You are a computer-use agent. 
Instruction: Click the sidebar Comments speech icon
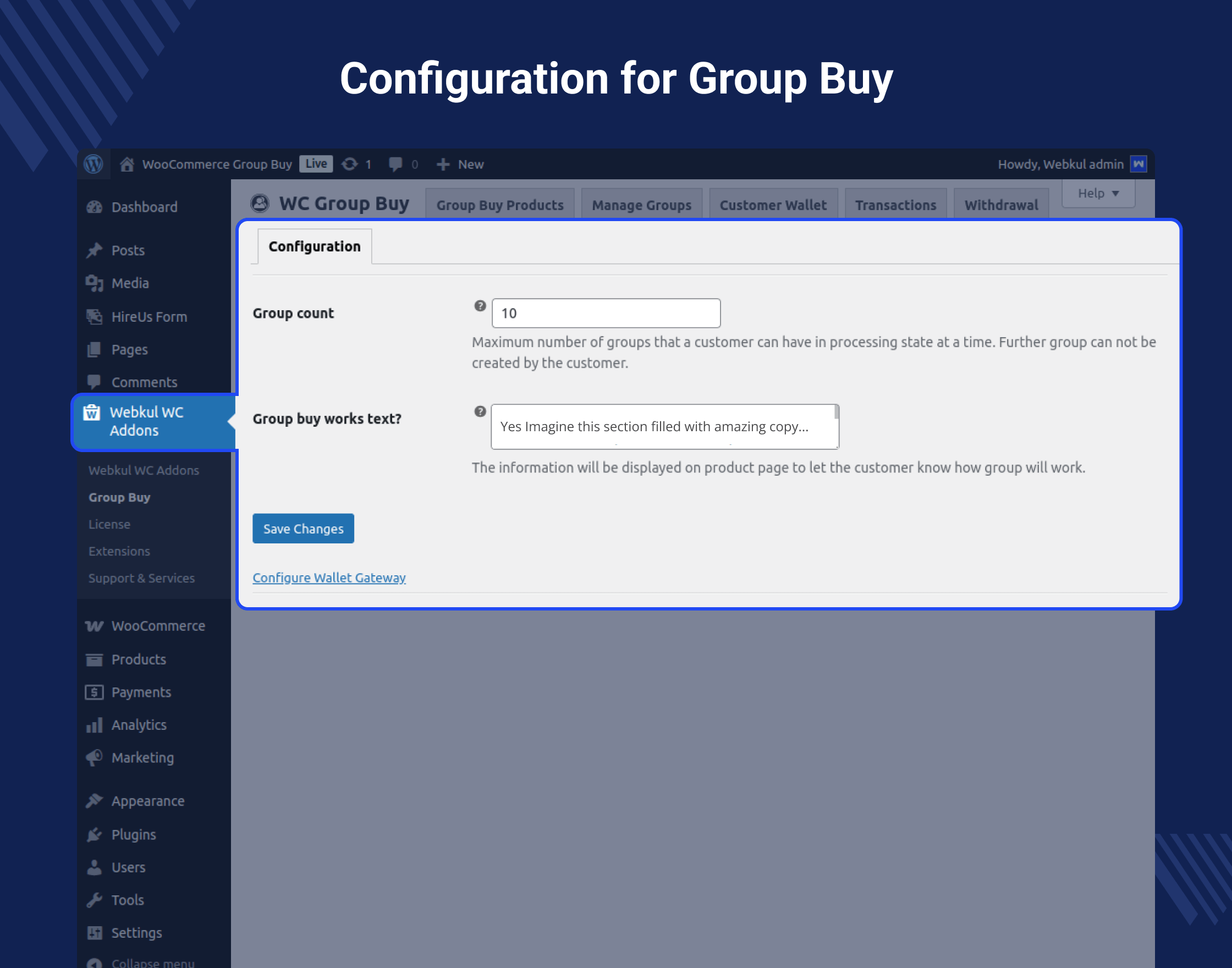point(95,382)
